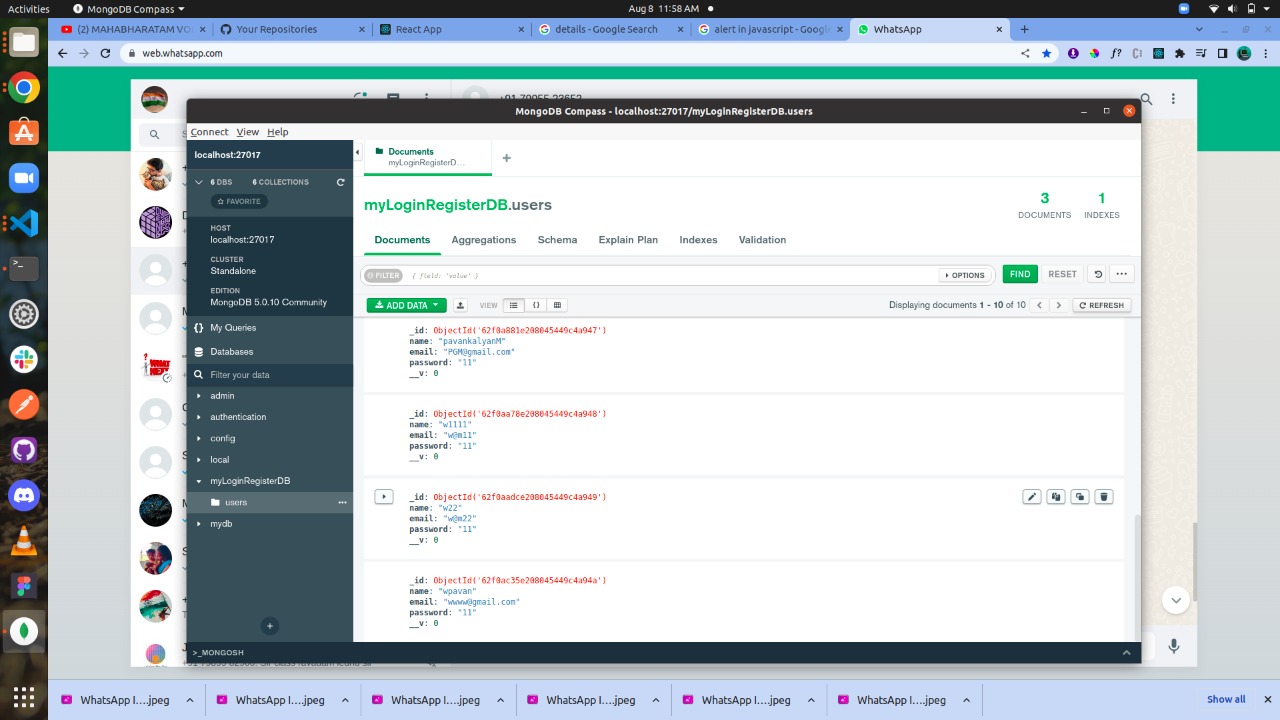Open My Queries in the Compass sidebar
Screen dimensions: 1280x720
(x=270, y=328)
